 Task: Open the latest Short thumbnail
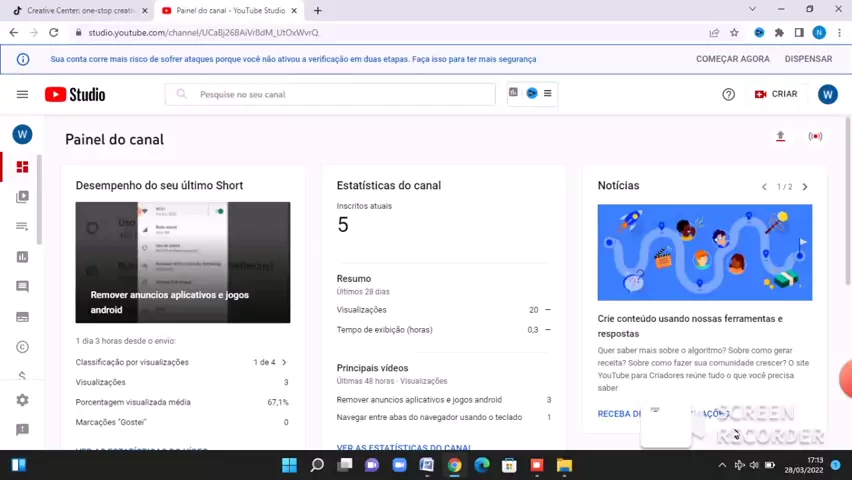(x=183, y=262)
